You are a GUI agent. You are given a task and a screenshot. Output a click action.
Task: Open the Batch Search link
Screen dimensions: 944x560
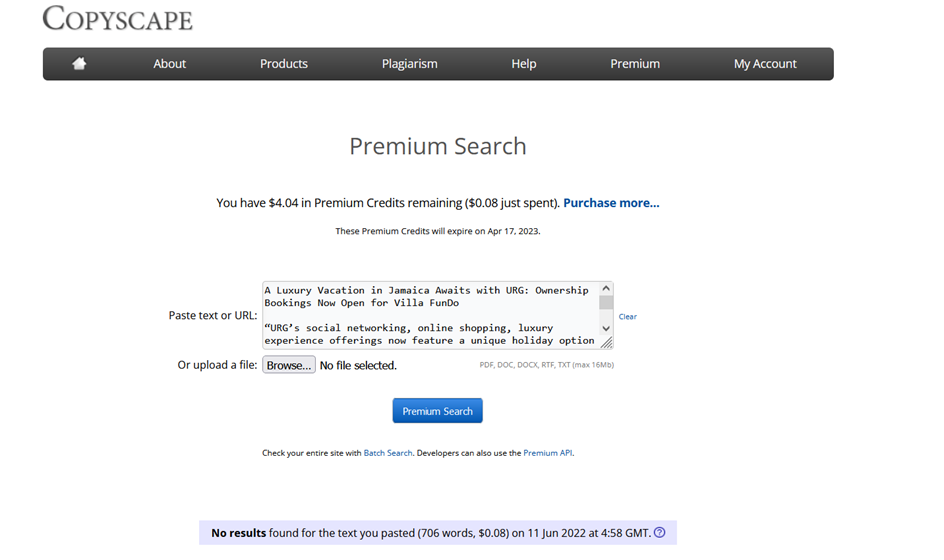click(388, 453)
